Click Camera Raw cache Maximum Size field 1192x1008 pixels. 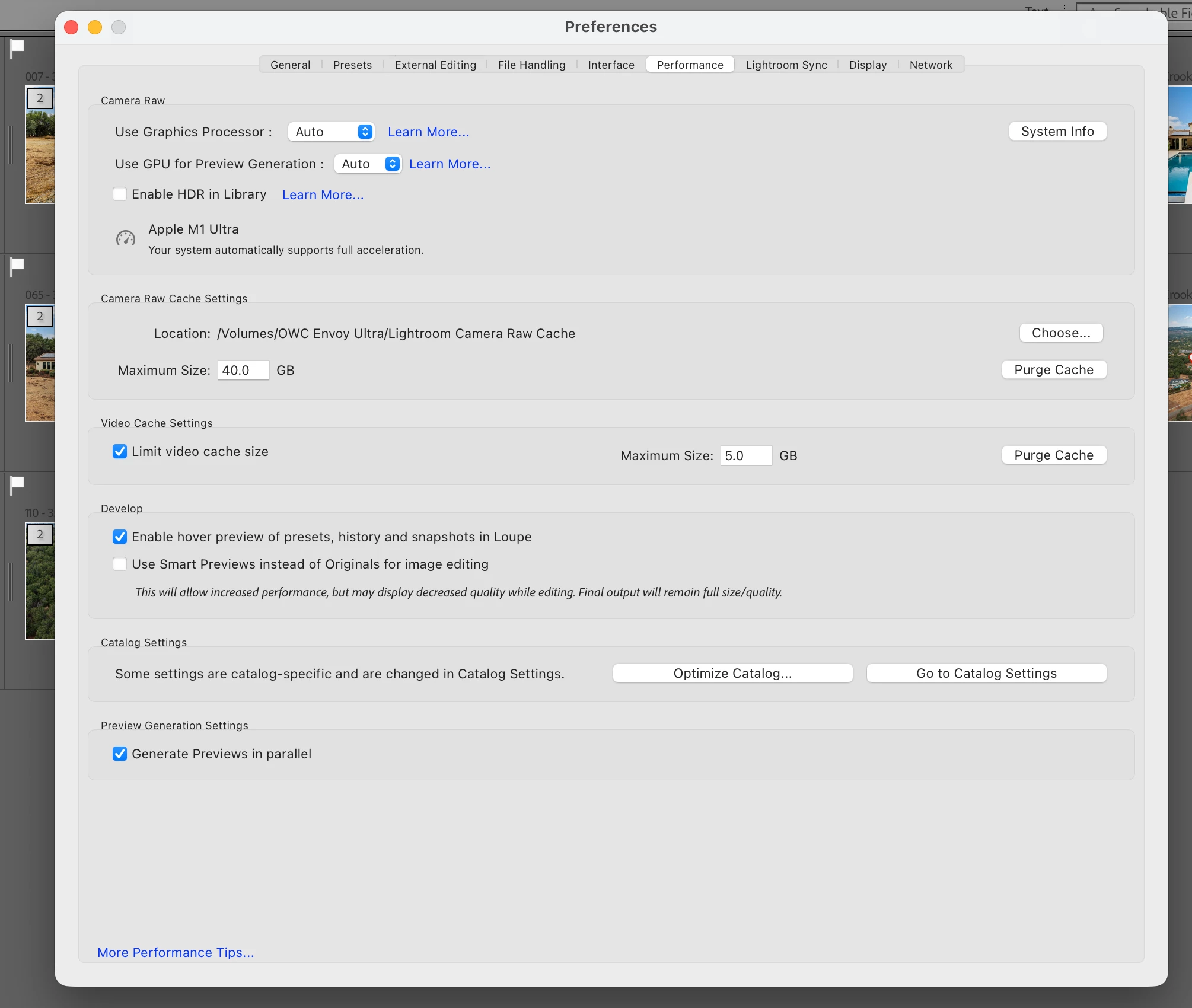tap(243, 371)
